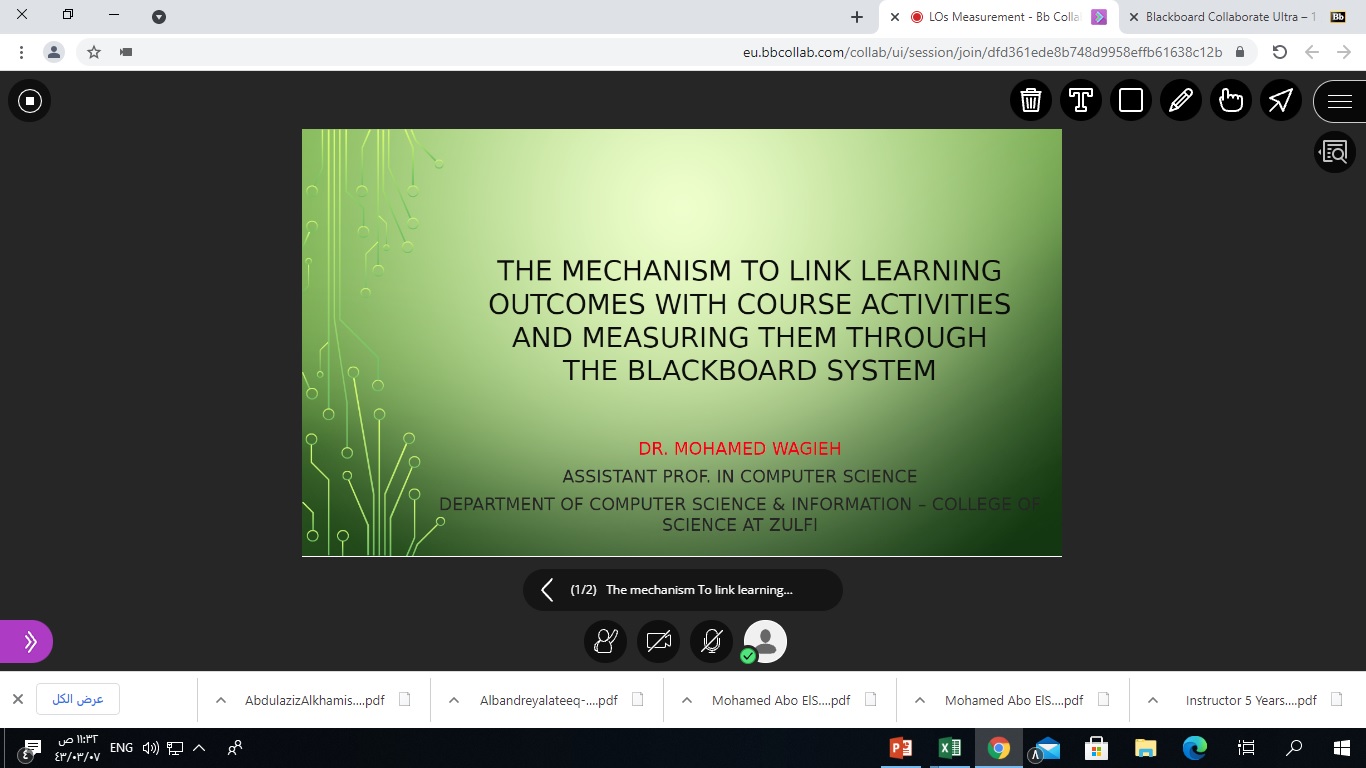Open People icon on taskbar
The height and width of the screenshot is (768, 1366).
pos(235,748)
